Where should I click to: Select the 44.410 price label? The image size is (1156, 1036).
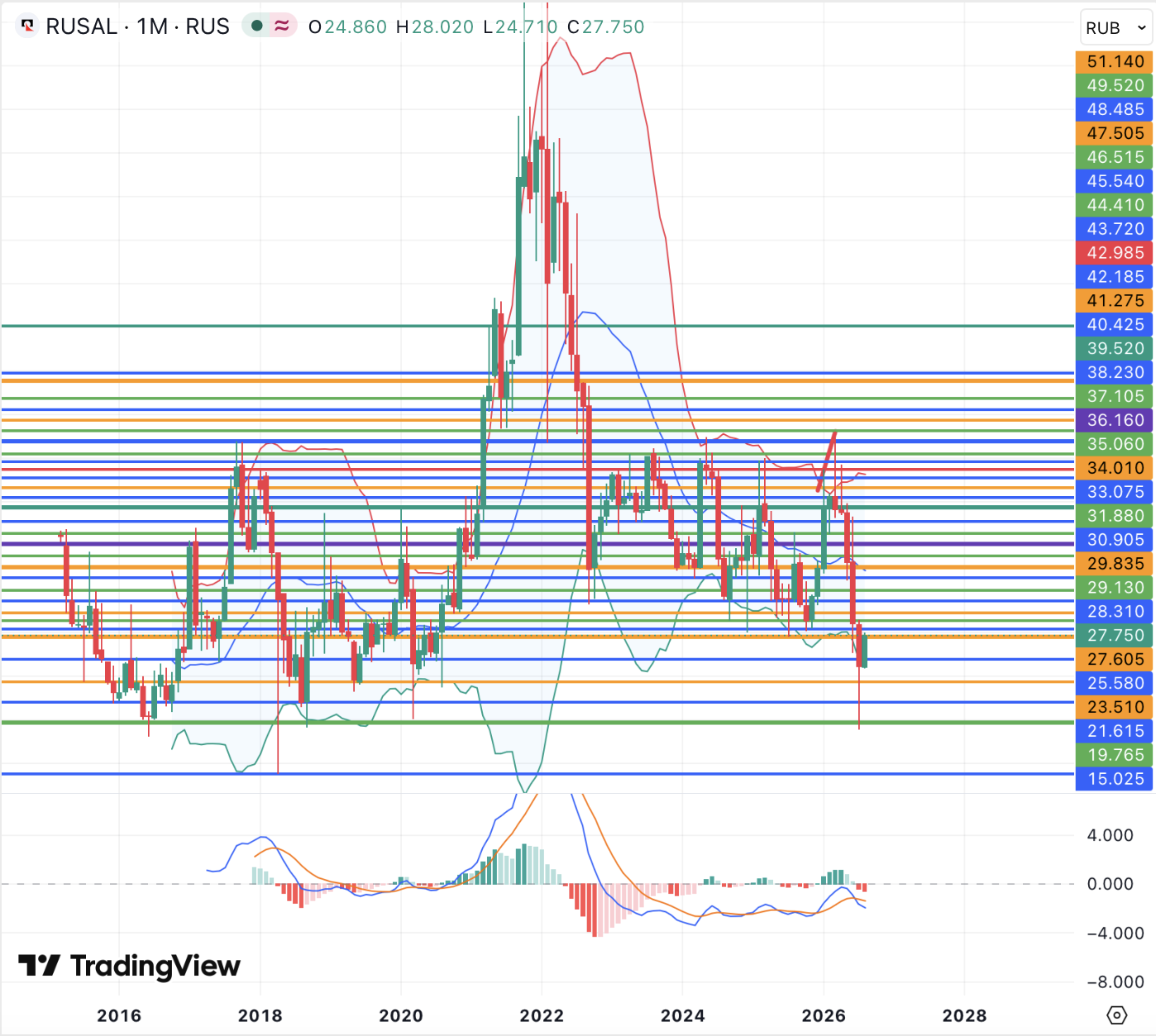(1114, 206)
